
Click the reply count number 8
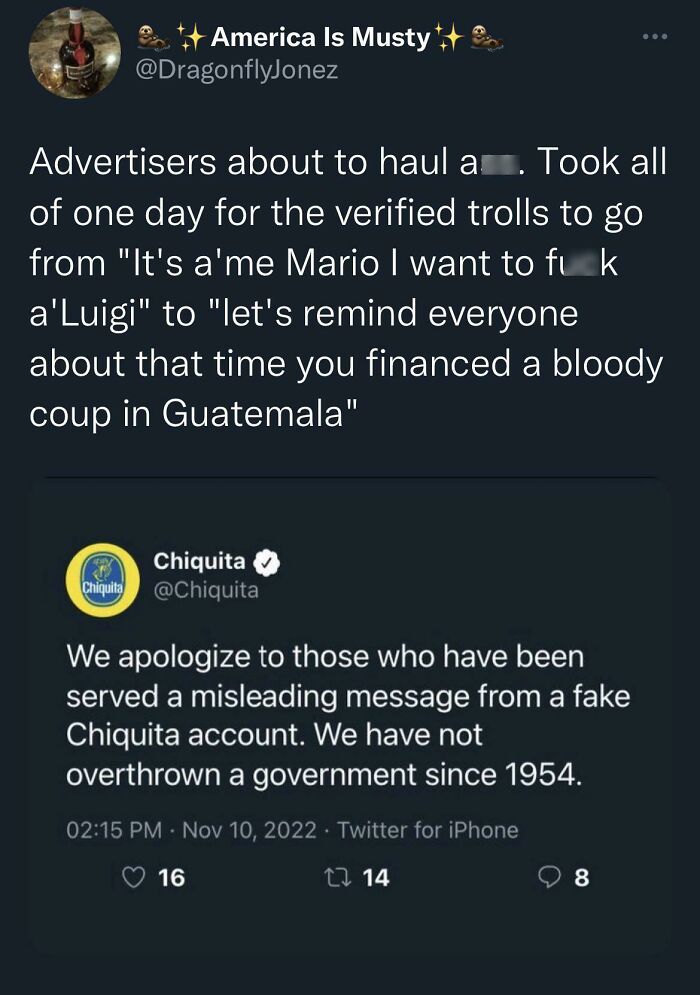[583, 878]
